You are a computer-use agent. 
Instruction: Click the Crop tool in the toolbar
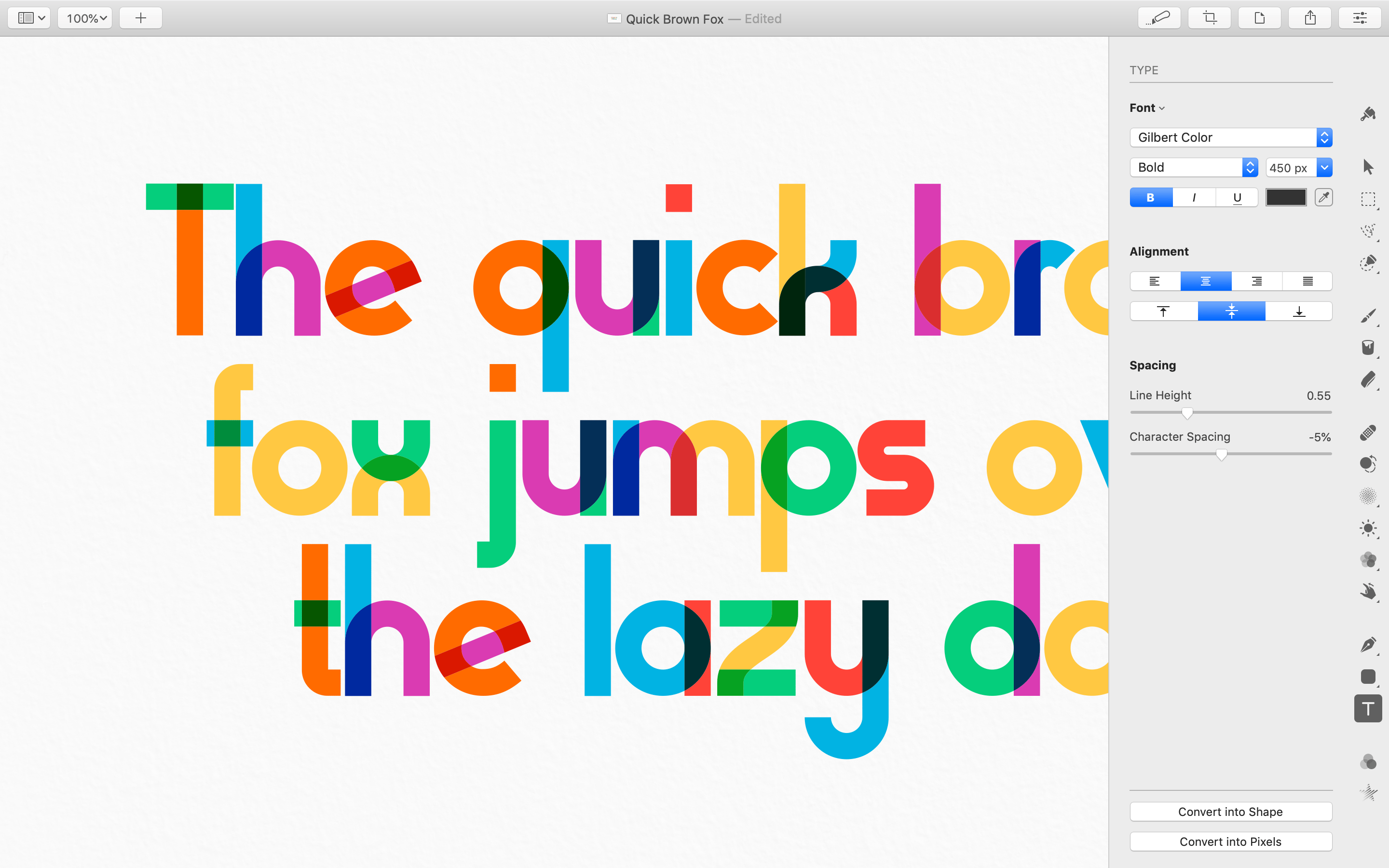(1210, 18)
